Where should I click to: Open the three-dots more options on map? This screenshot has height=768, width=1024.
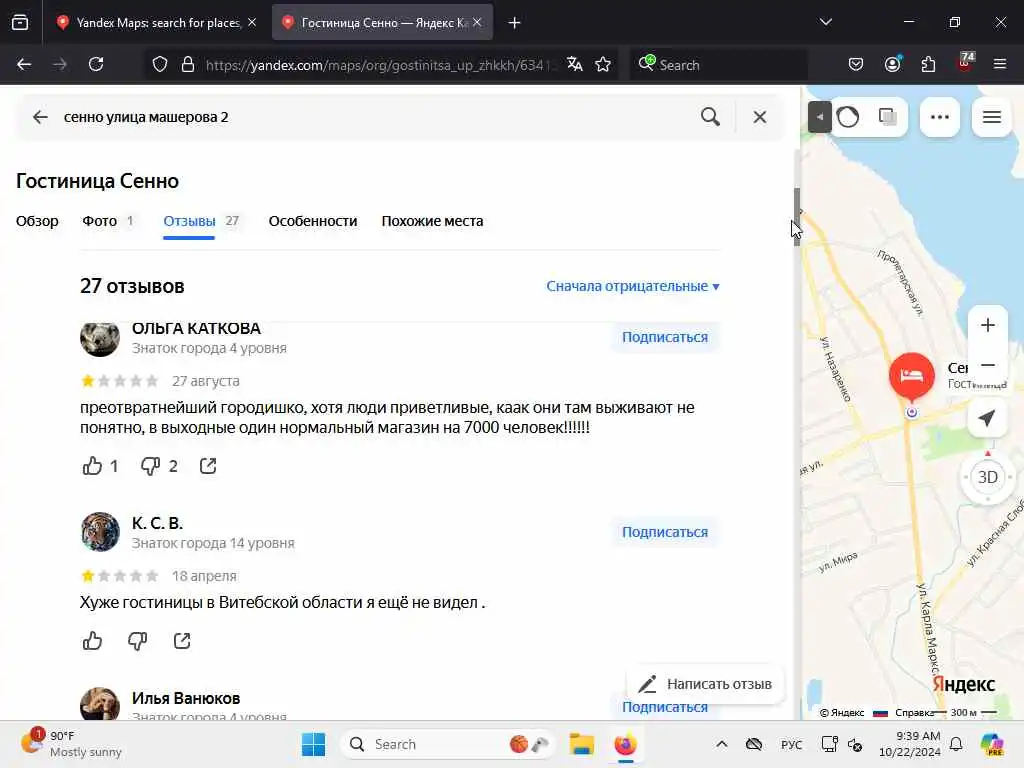940,117
